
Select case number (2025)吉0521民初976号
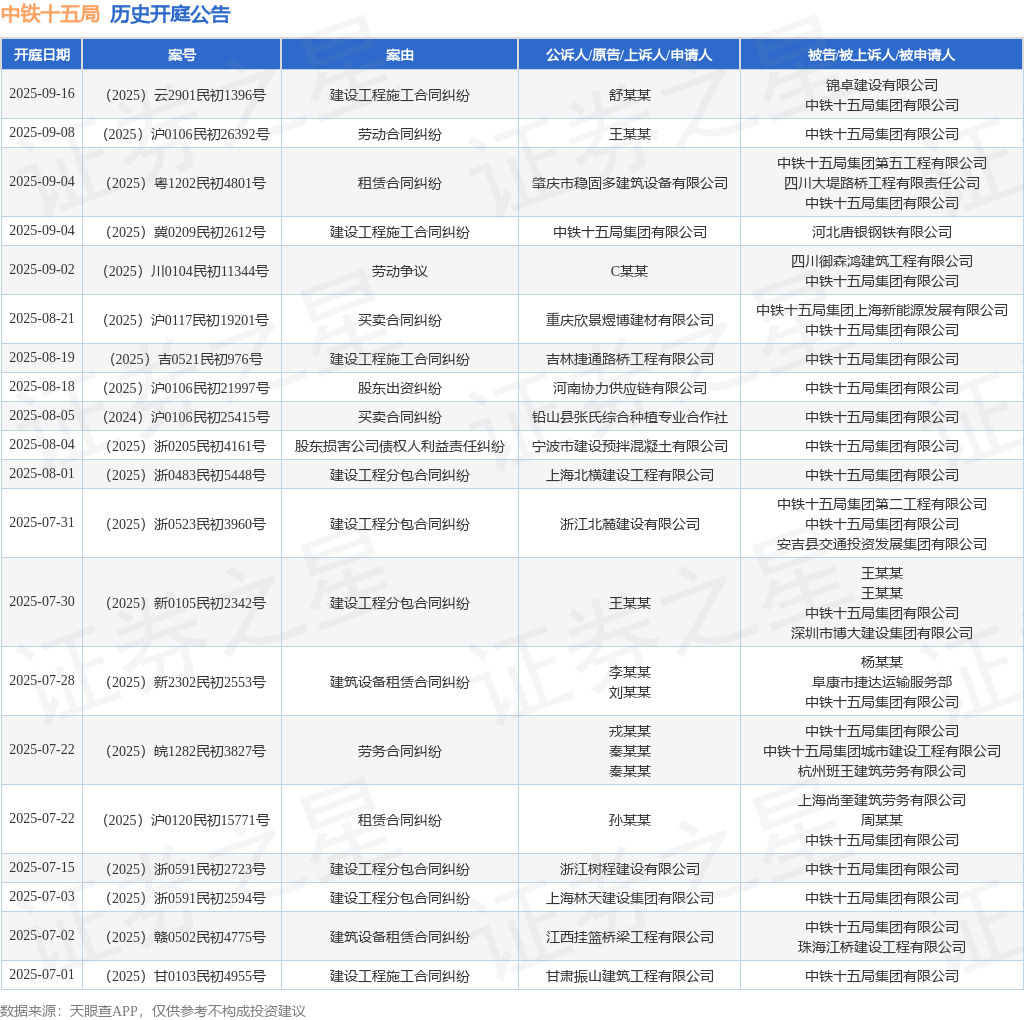pos(185,360)
